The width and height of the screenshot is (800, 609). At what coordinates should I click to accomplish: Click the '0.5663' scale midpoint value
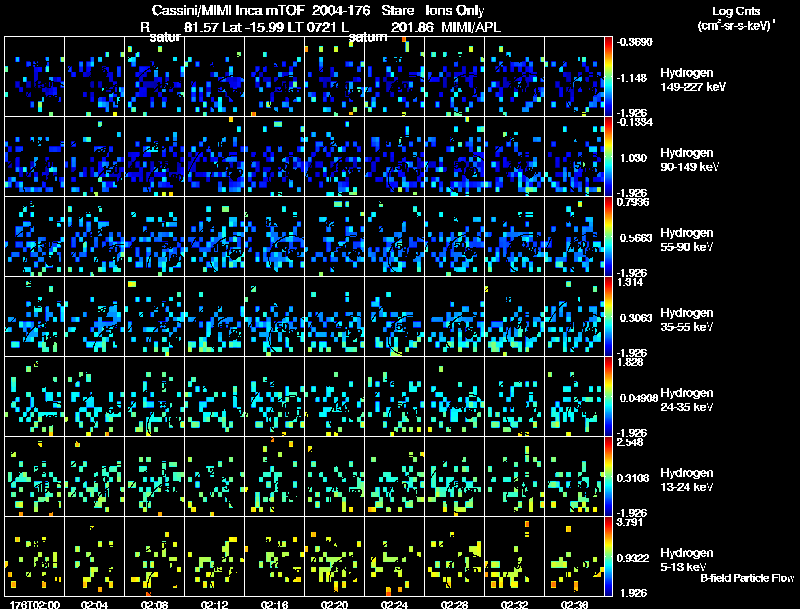point(635,238)
